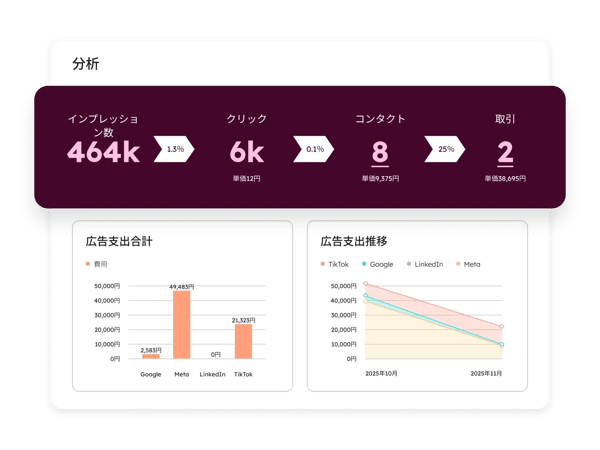Toggle the 費用 legend entry

pos(97,264)
